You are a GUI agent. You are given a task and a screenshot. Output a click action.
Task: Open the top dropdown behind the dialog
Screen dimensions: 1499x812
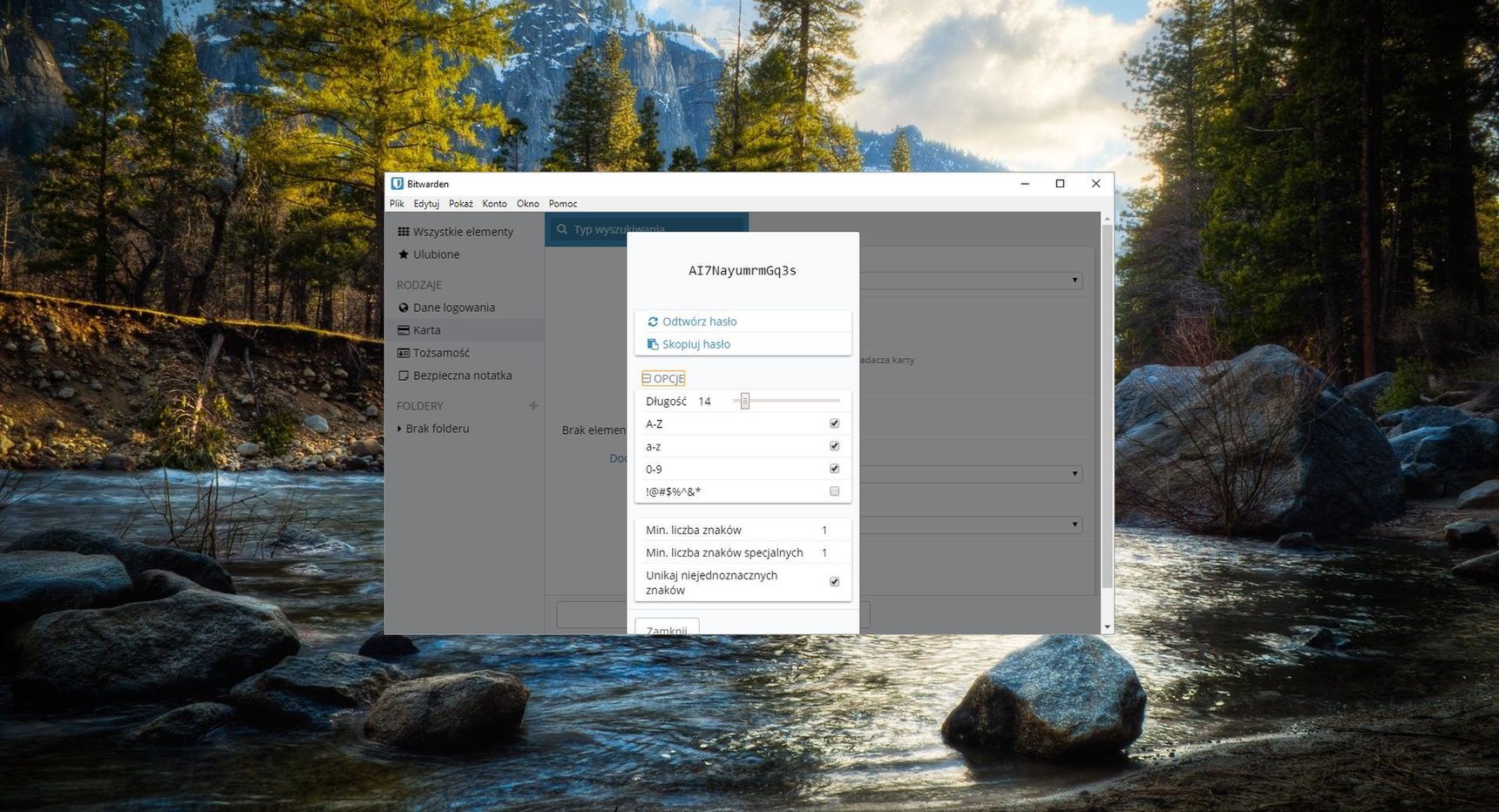[x=971, y=281]
